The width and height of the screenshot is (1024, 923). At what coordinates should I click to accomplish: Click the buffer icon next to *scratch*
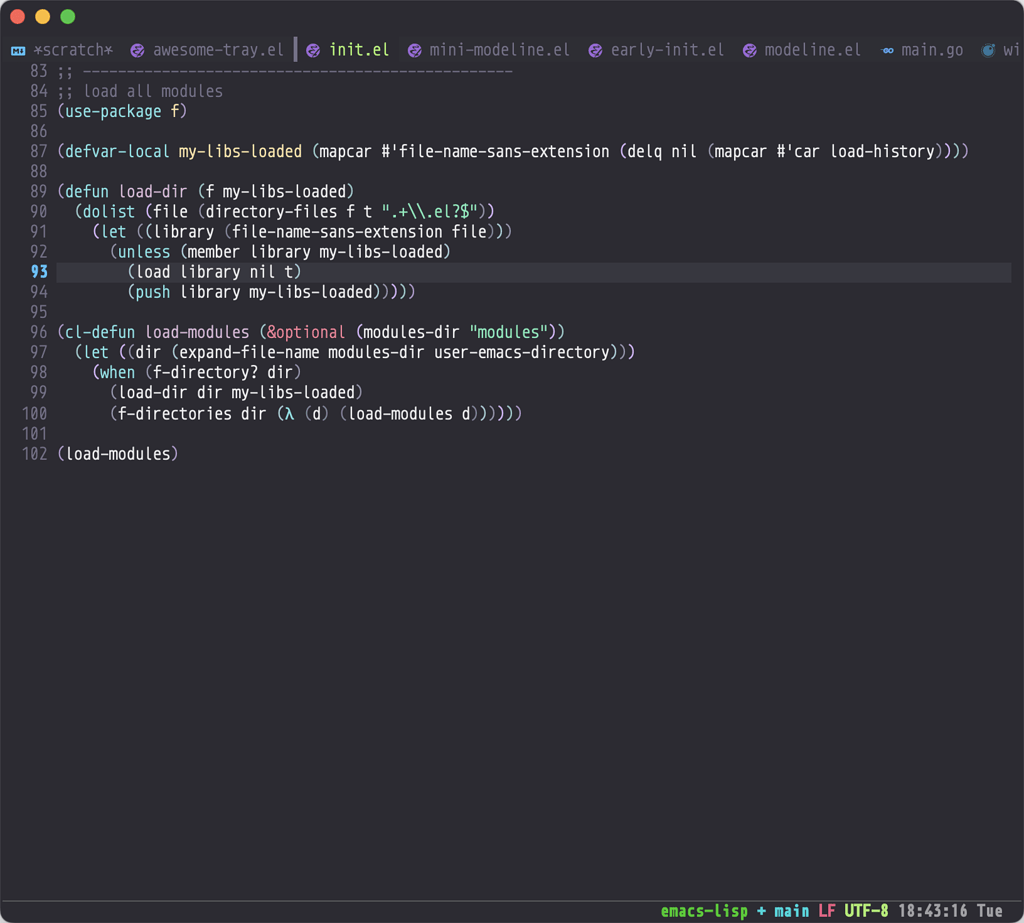(x=16, y=48)
